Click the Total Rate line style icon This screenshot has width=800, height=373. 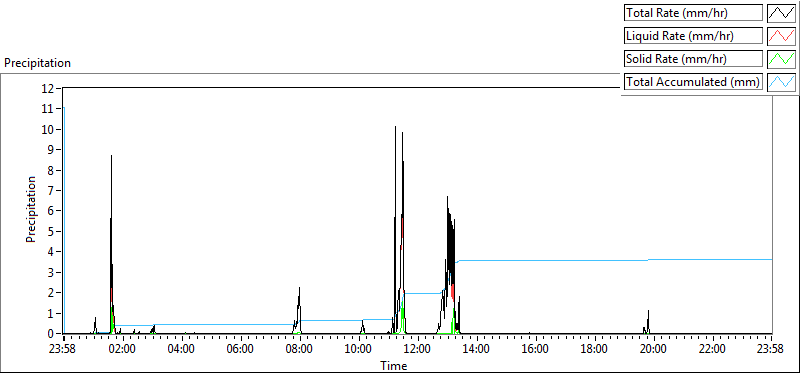782,13
